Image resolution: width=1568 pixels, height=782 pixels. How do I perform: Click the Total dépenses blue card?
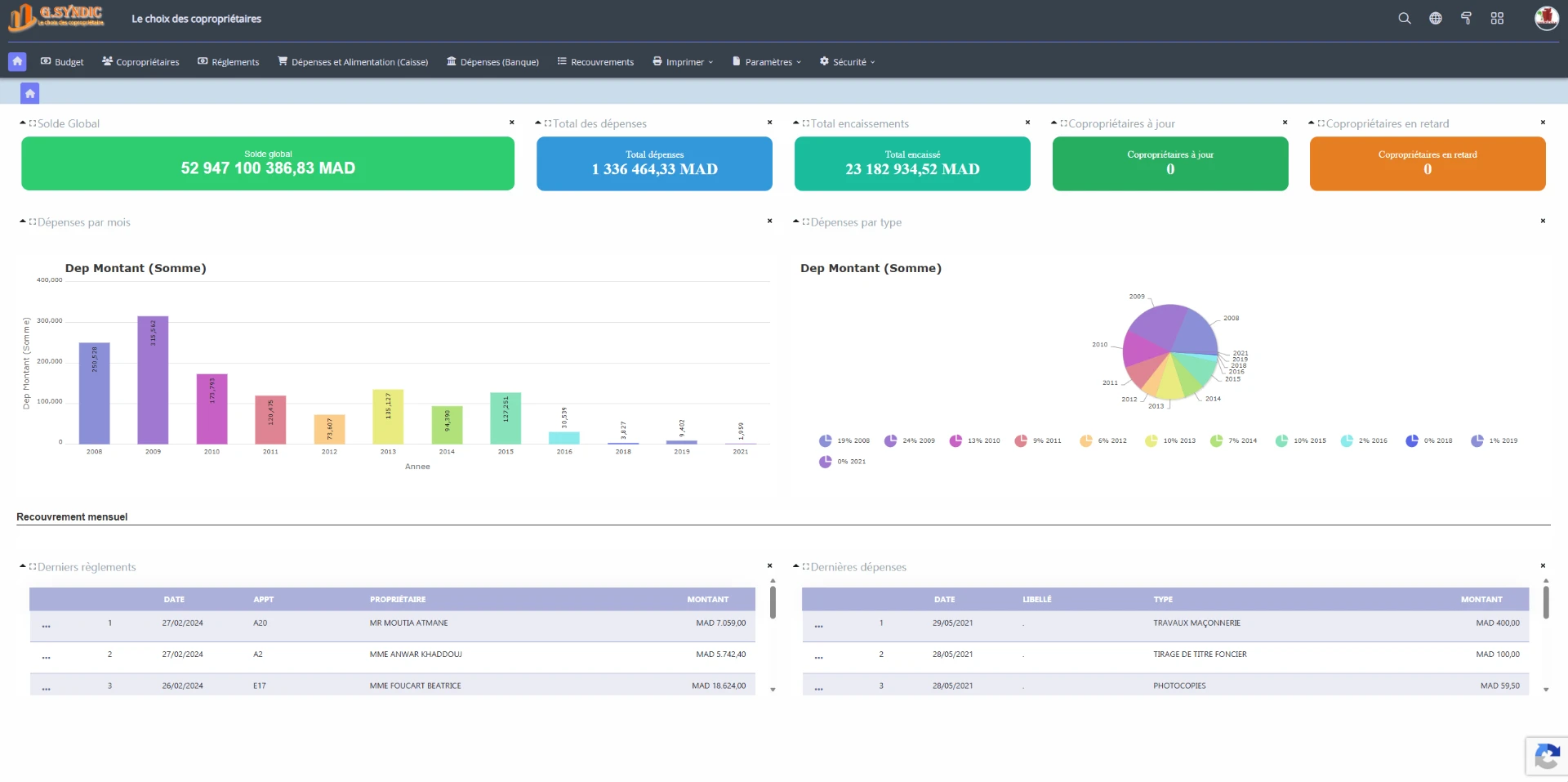654,163
